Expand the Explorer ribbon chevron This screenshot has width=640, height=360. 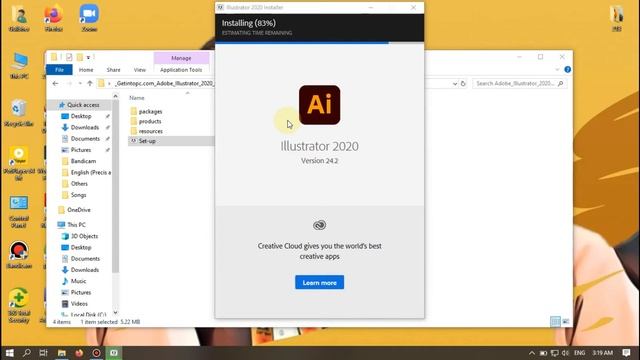click(x=557, y=70)
